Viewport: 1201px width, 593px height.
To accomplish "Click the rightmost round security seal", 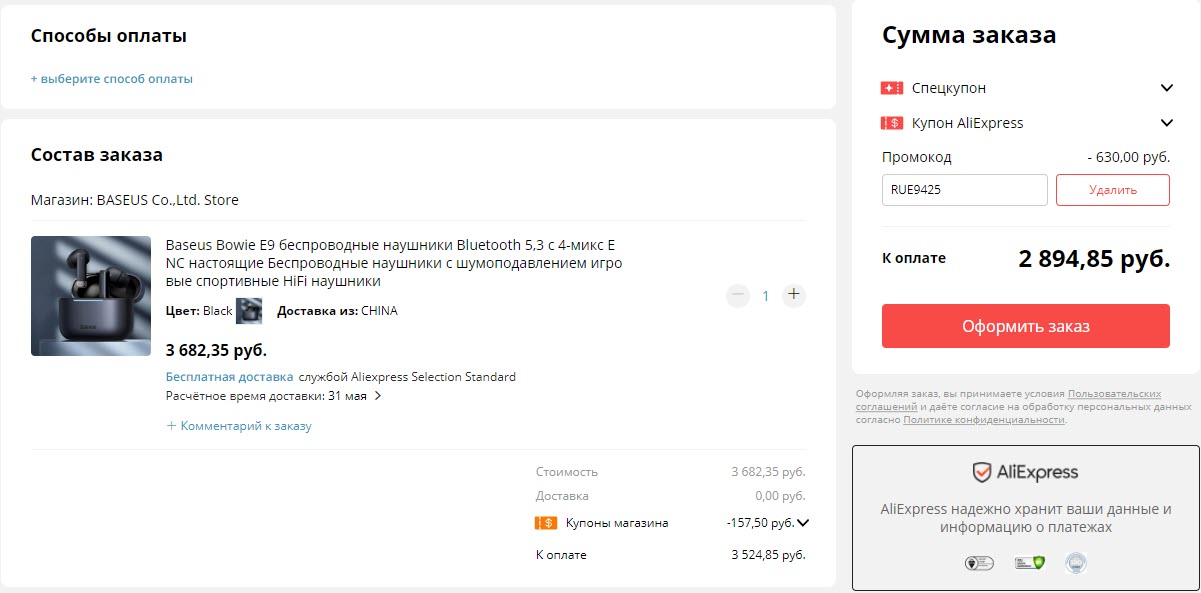I will (x=1075, y=564).
